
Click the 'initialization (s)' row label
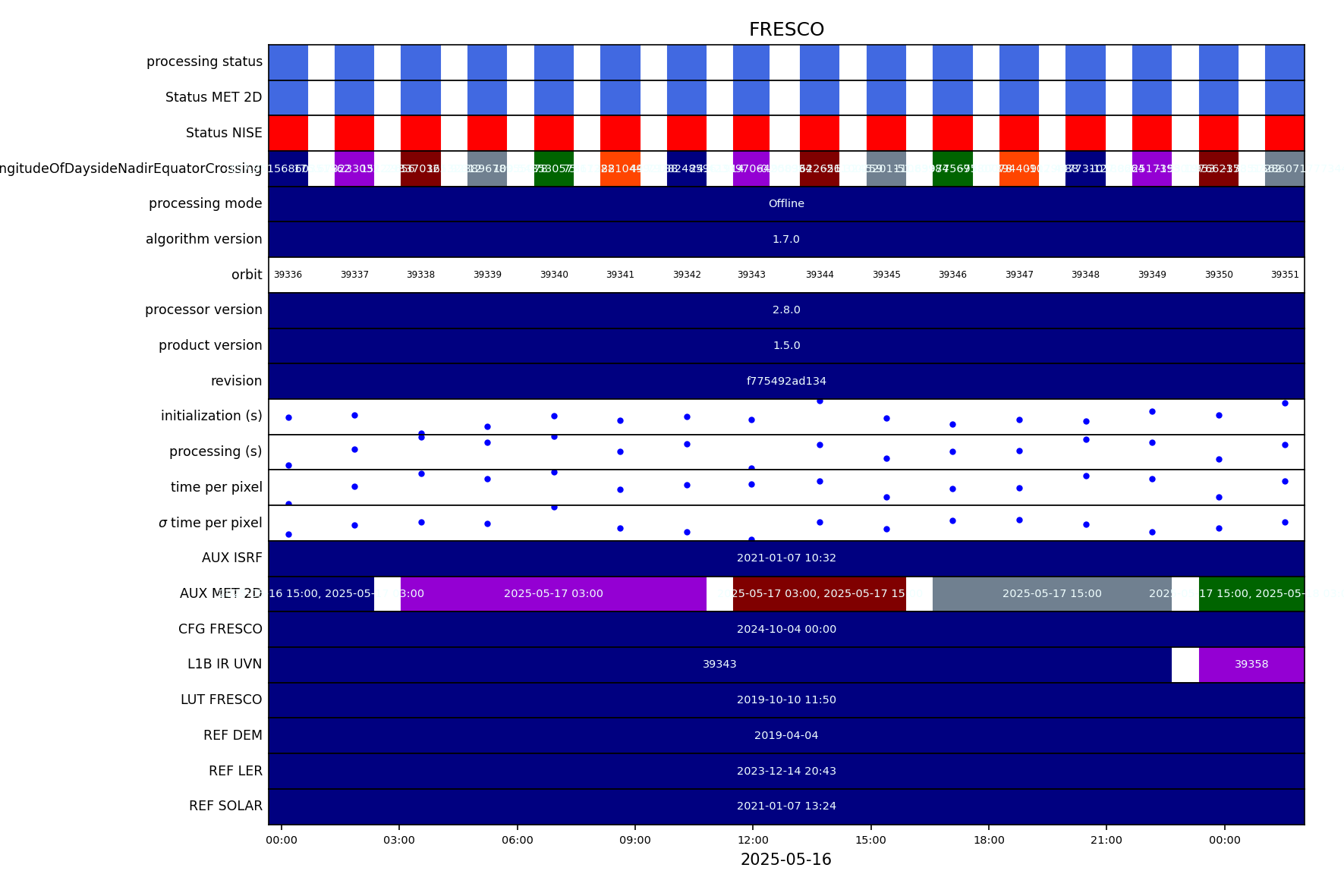(212, 416)
